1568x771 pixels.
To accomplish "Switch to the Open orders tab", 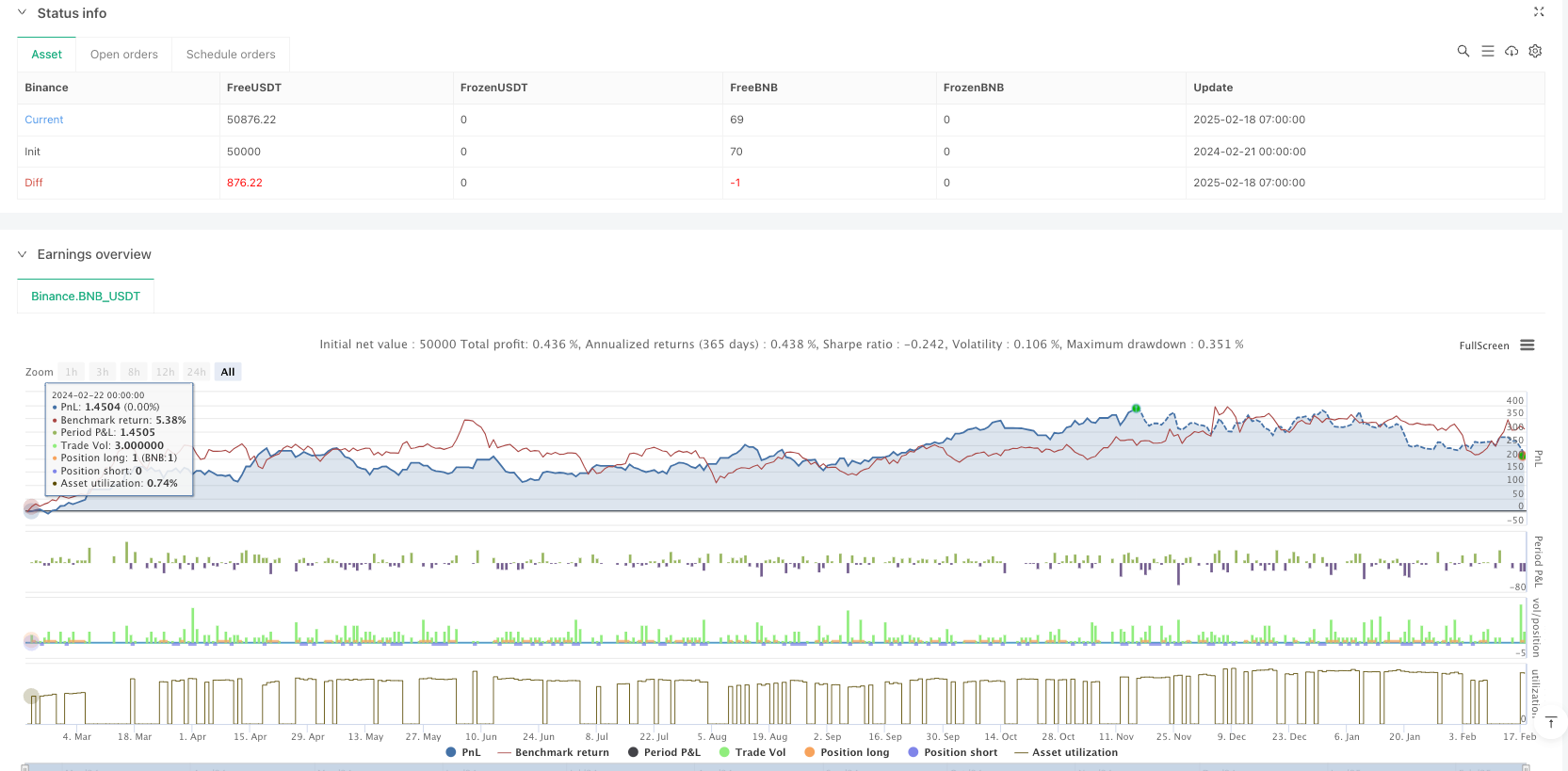I will point(124,55).
